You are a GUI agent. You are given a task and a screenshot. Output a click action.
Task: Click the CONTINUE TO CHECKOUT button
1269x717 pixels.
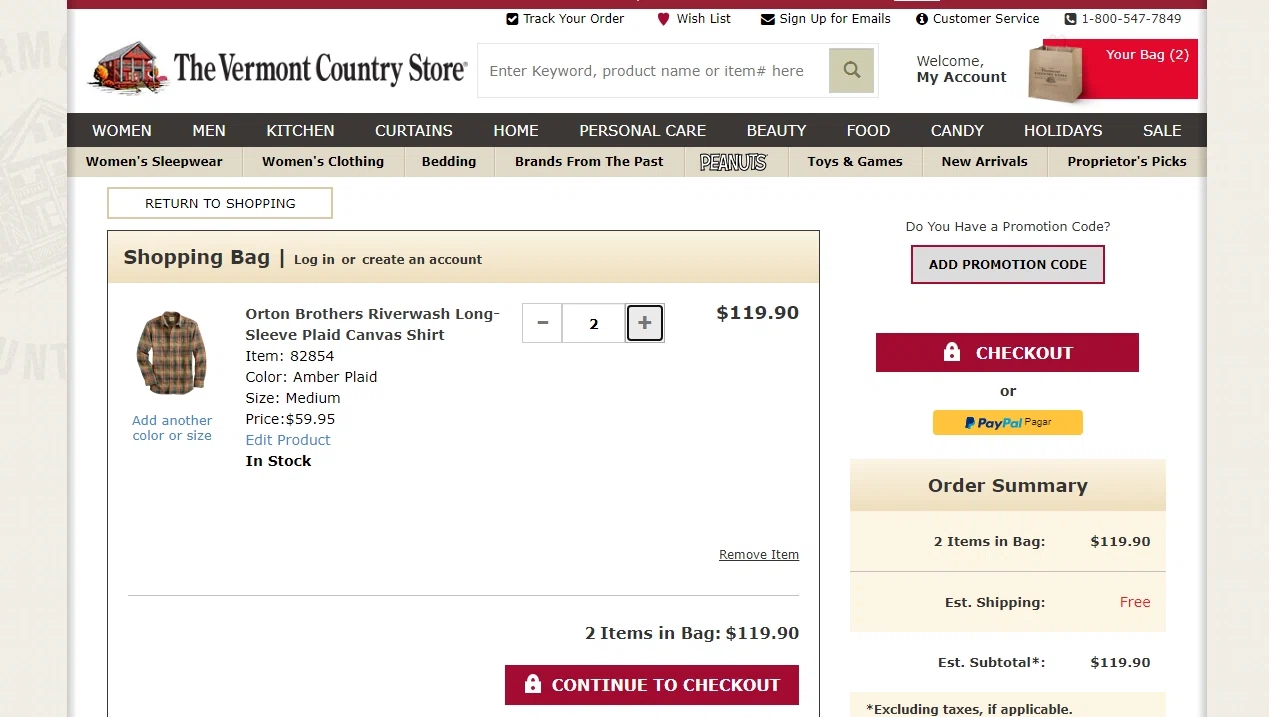652,685
